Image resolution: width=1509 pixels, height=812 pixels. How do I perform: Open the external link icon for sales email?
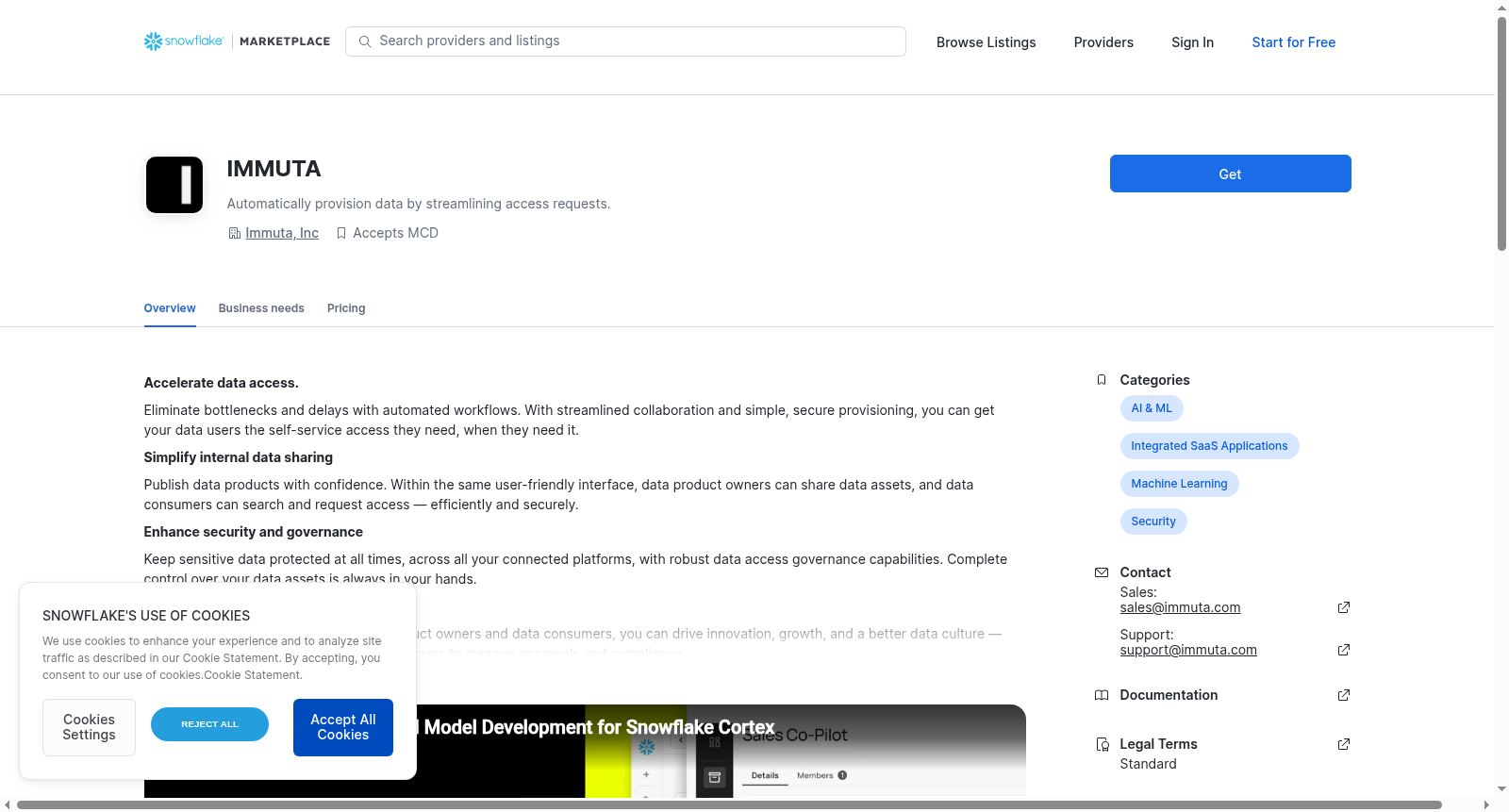pos(1344,607)
